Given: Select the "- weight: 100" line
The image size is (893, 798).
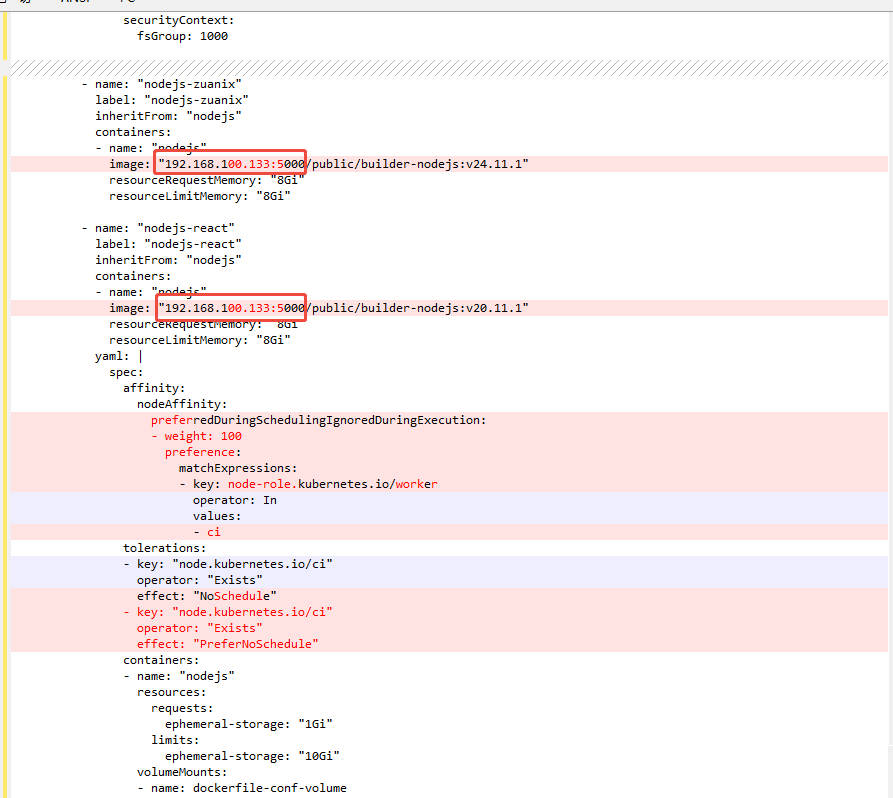Looking at the screenshot, I should [x=196, y=436].
